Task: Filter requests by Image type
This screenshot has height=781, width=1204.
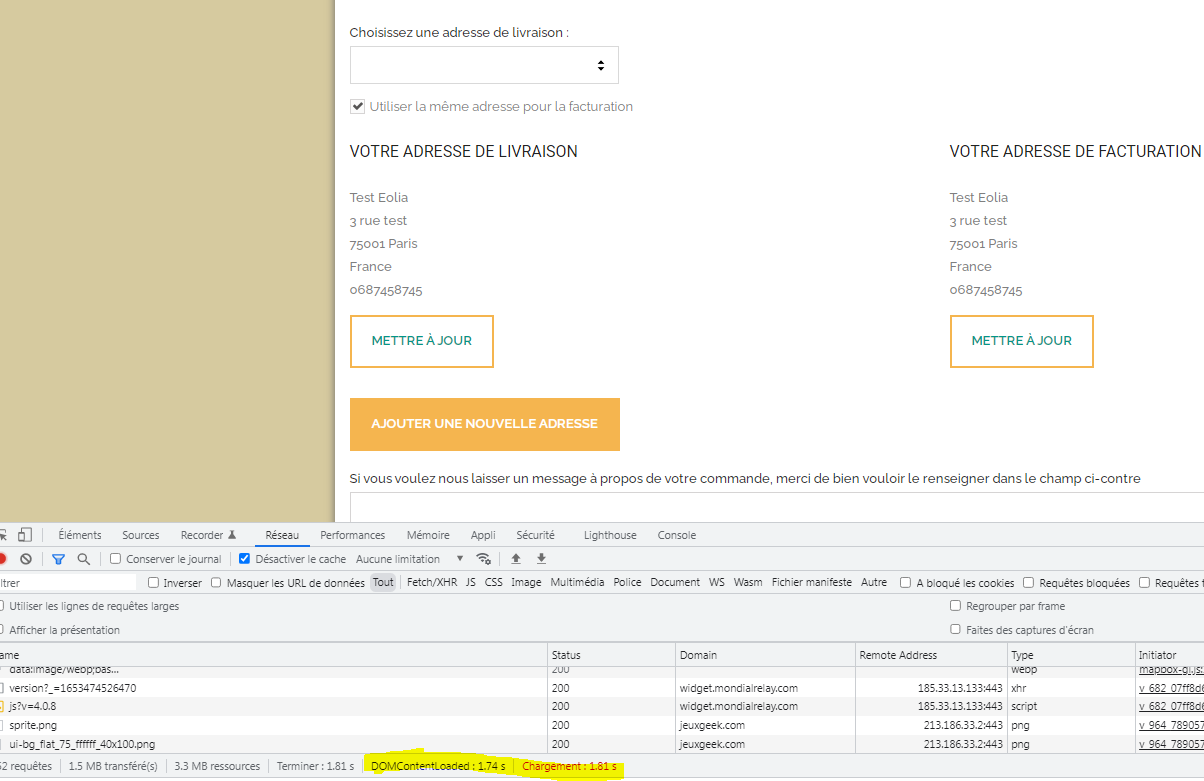Action: 526,582
